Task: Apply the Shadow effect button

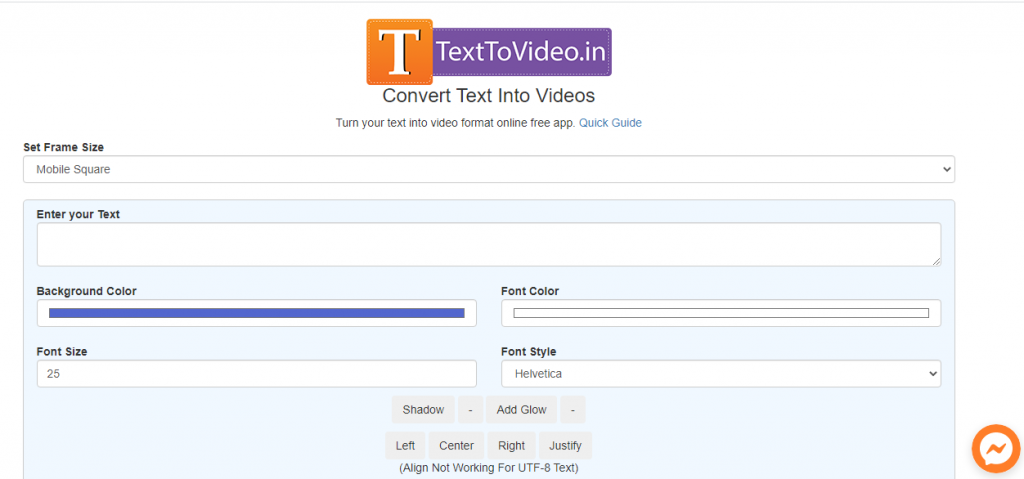Action: [x=423, y=410]
